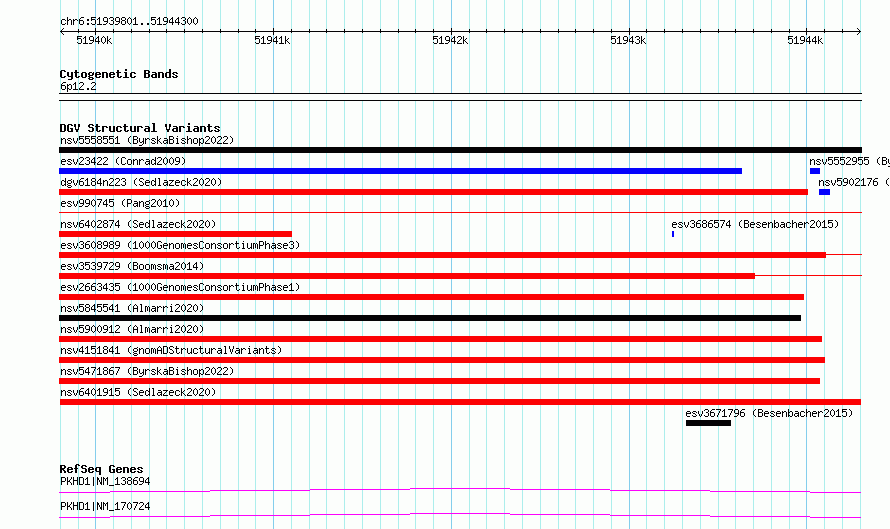Open the esv3608989 (1000GenomesConsortiumPhase3) label
Image resolution: width=890 pixels, height=529 pixels.
tap(180, 245)
